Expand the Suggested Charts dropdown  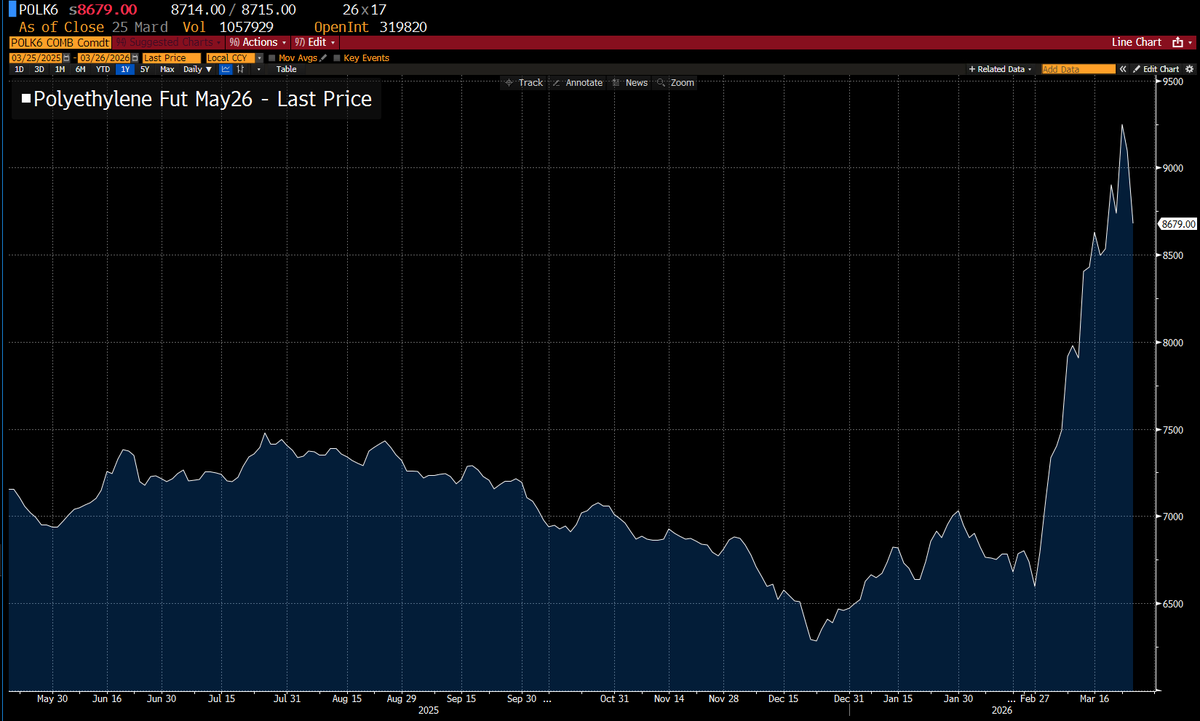(168, 42)
